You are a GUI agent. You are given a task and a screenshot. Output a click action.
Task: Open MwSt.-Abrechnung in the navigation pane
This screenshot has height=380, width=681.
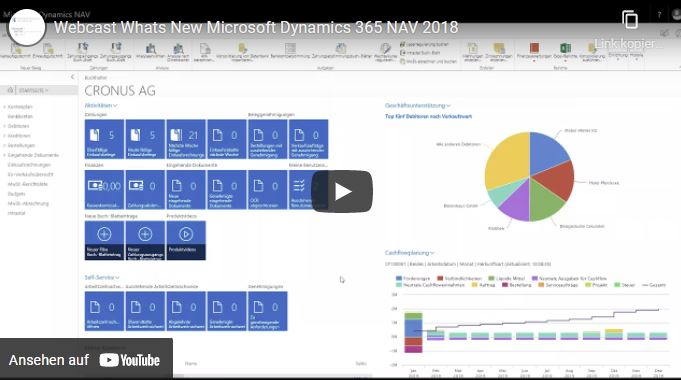pyautogui.click(x=28, y=203)
